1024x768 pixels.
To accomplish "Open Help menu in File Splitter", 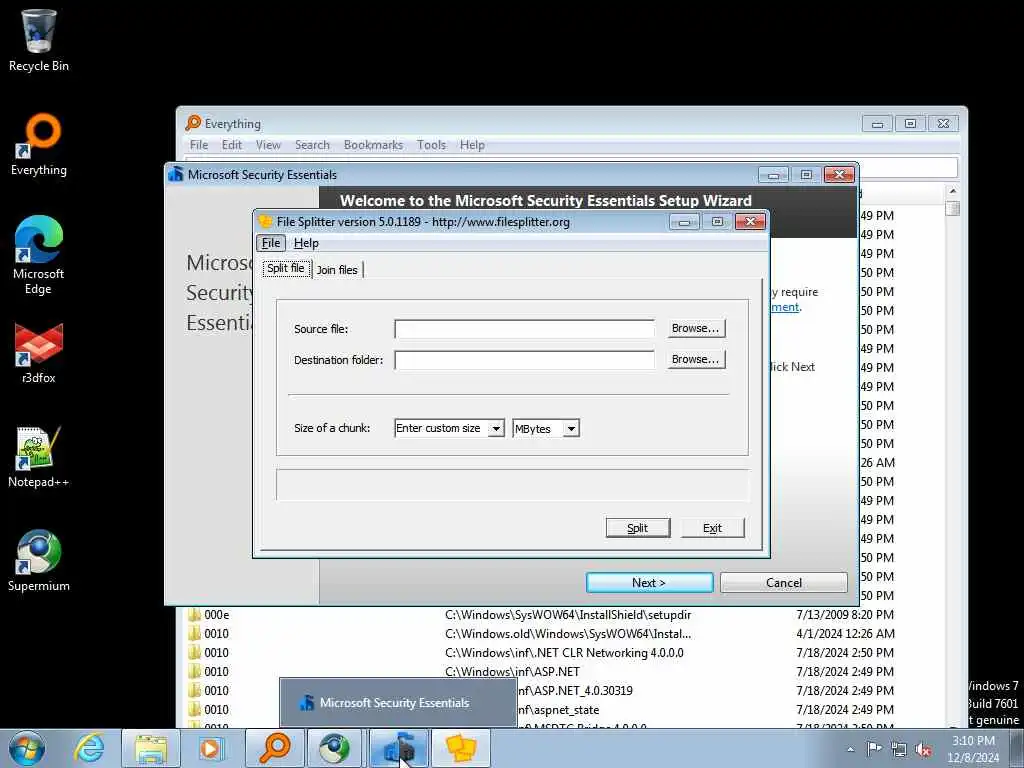I will (x=306, y=243).
